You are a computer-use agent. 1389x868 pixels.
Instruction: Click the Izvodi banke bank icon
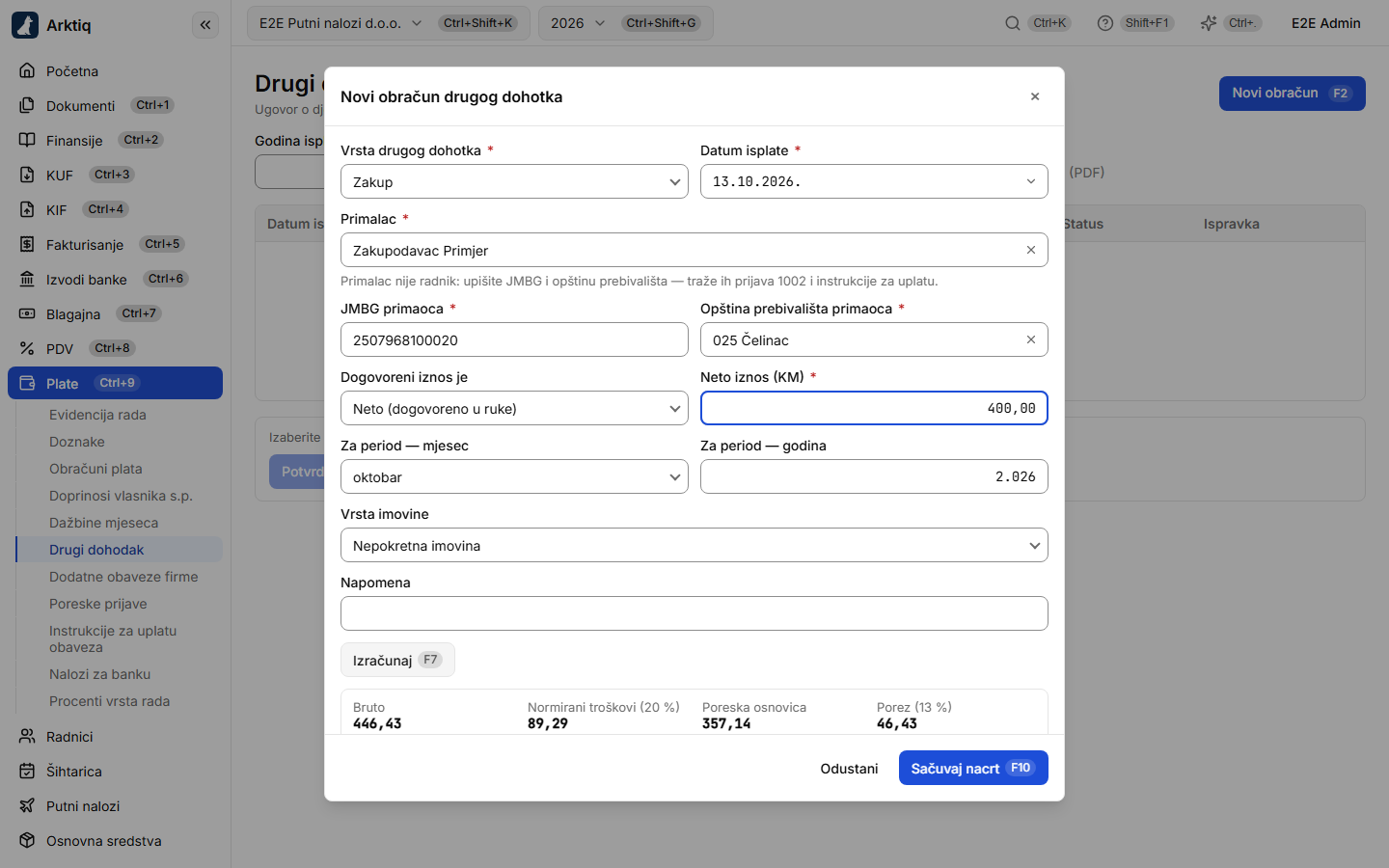pyautogui.click(x=27, y=279)
